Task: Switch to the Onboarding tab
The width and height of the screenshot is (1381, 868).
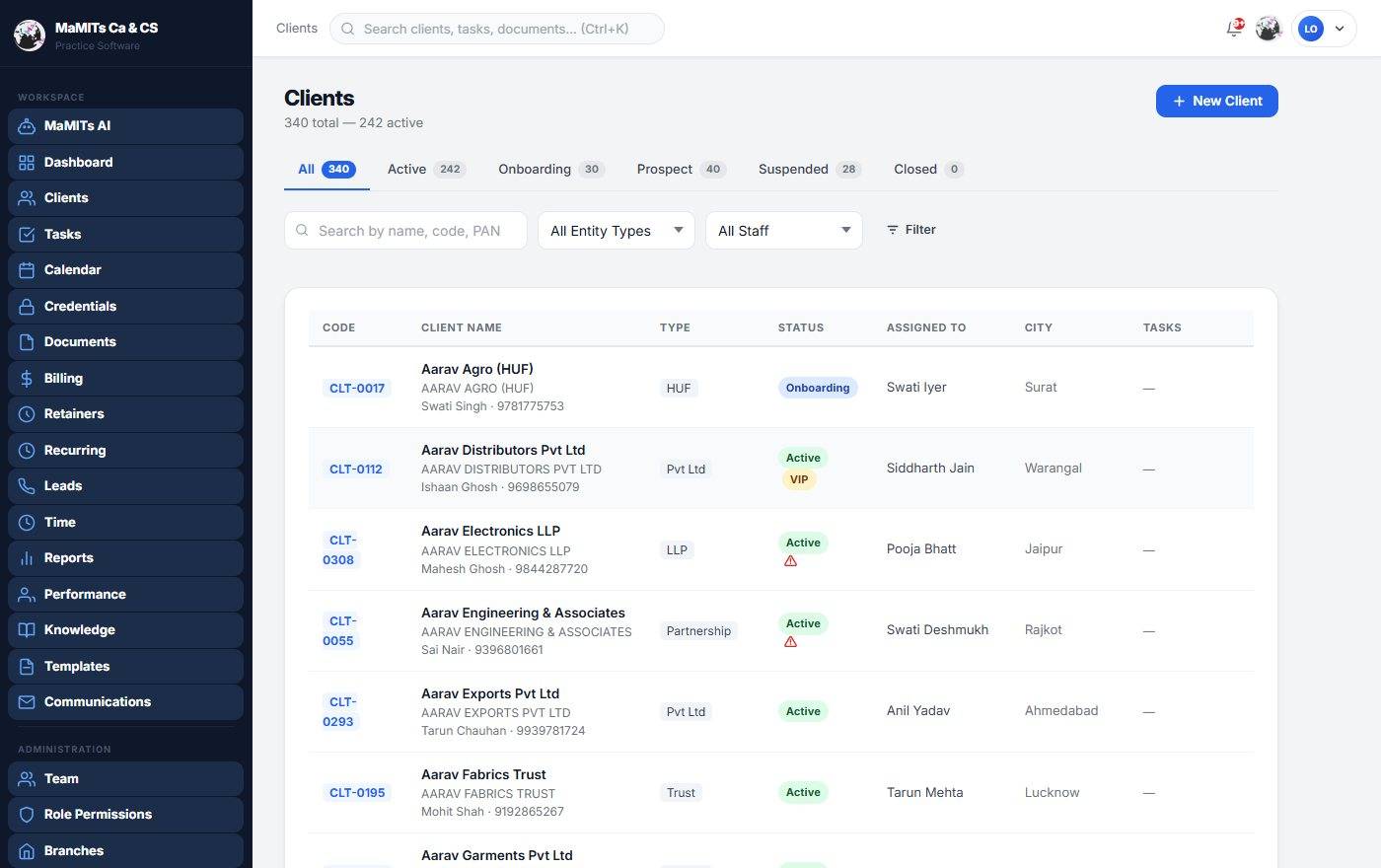Action: click(x=551, y=170)
